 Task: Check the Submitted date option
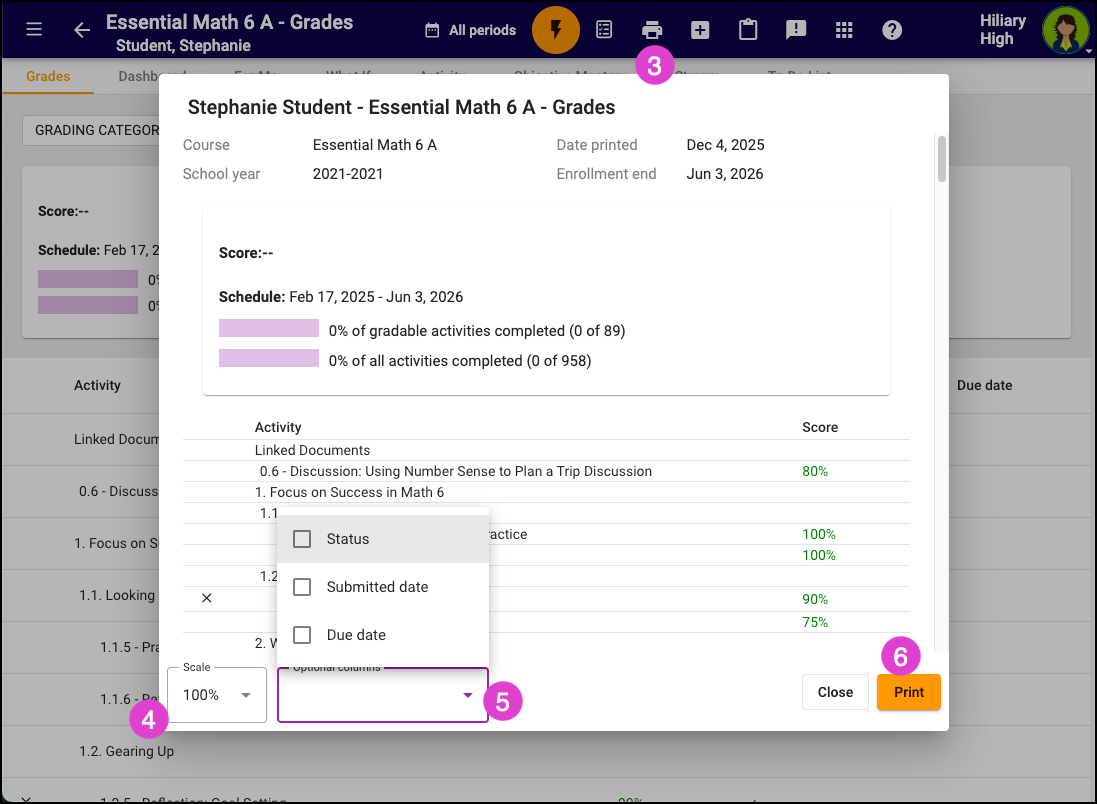click(302, 586)
